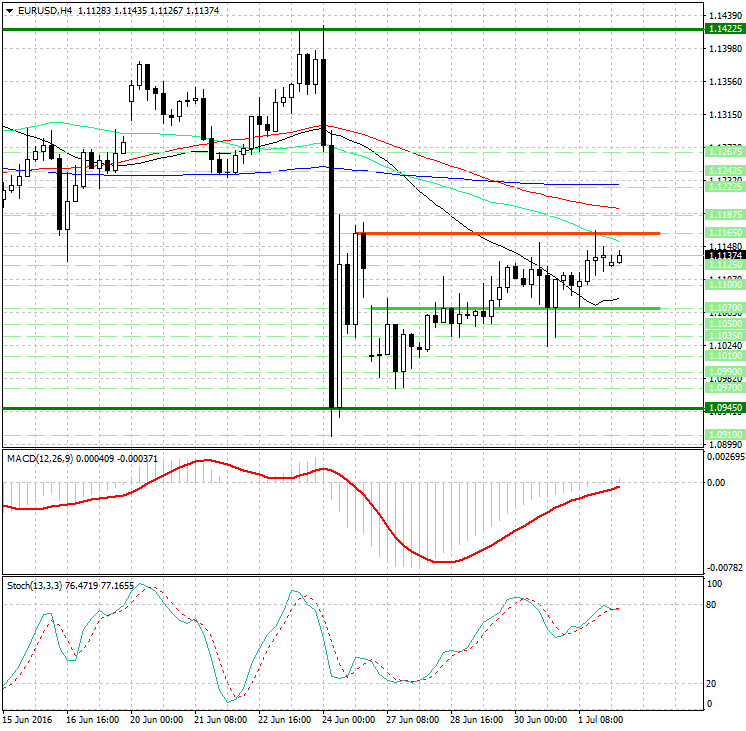Select the 1.10700 level price label

tap(725, 308)
